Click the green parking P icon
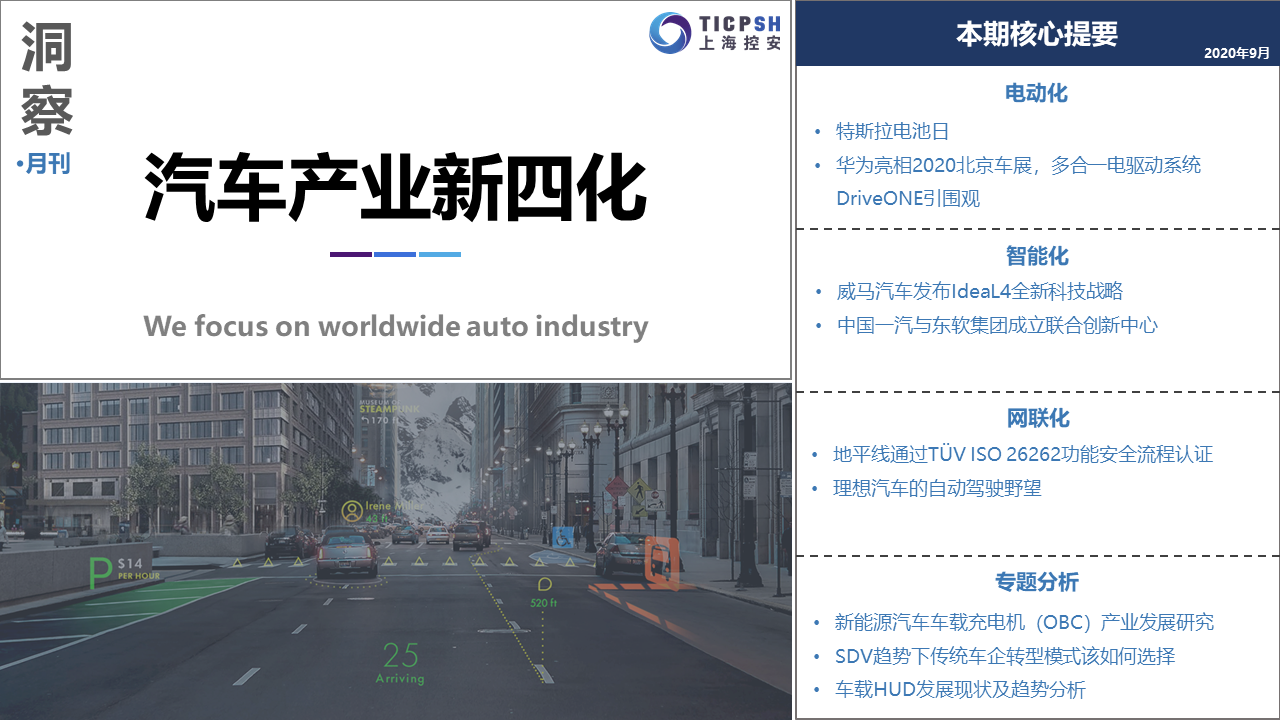The width and height of the screenshot is (1280, 720). (x=101, y=575)
